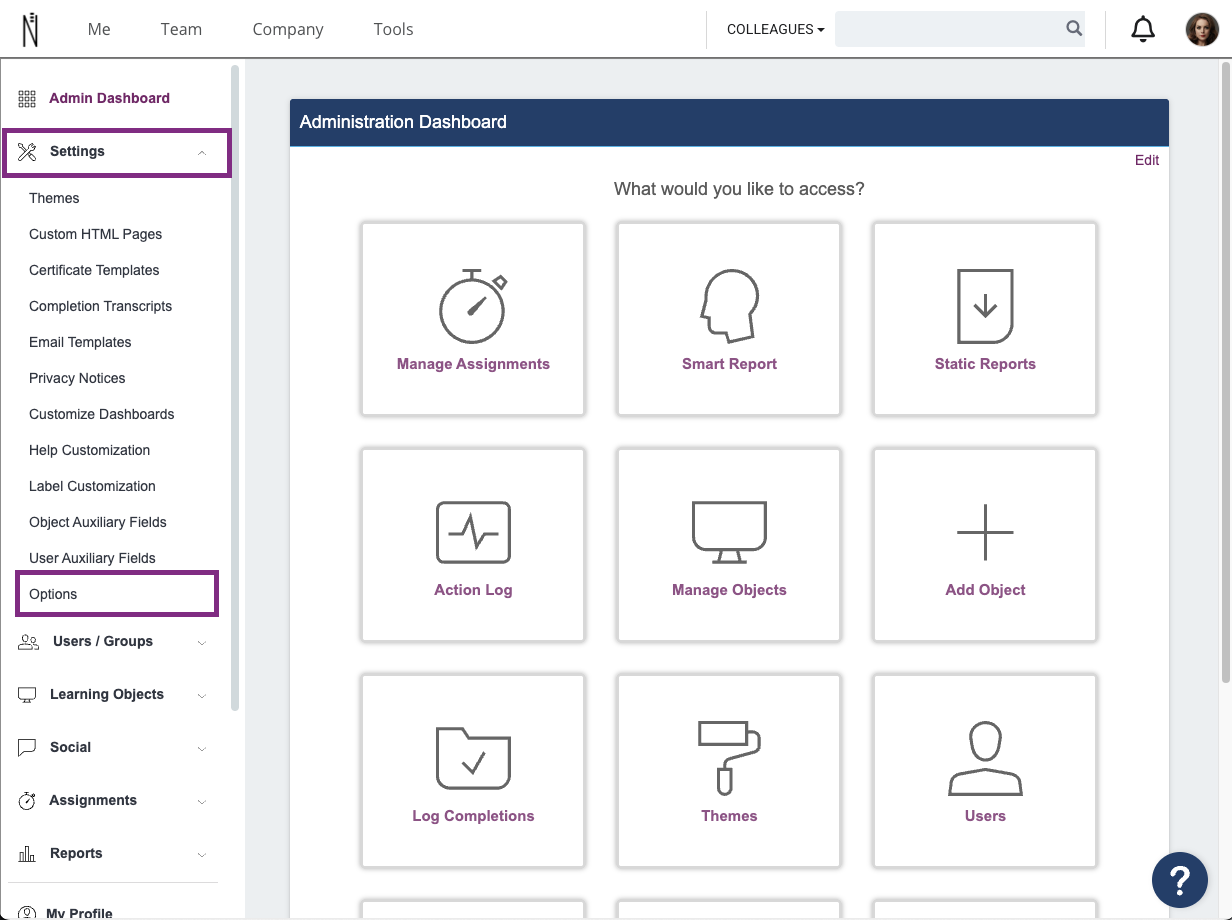The image size is (1232, 920).
Task: Open the Users tile link
Action: [x=985, y=816]
